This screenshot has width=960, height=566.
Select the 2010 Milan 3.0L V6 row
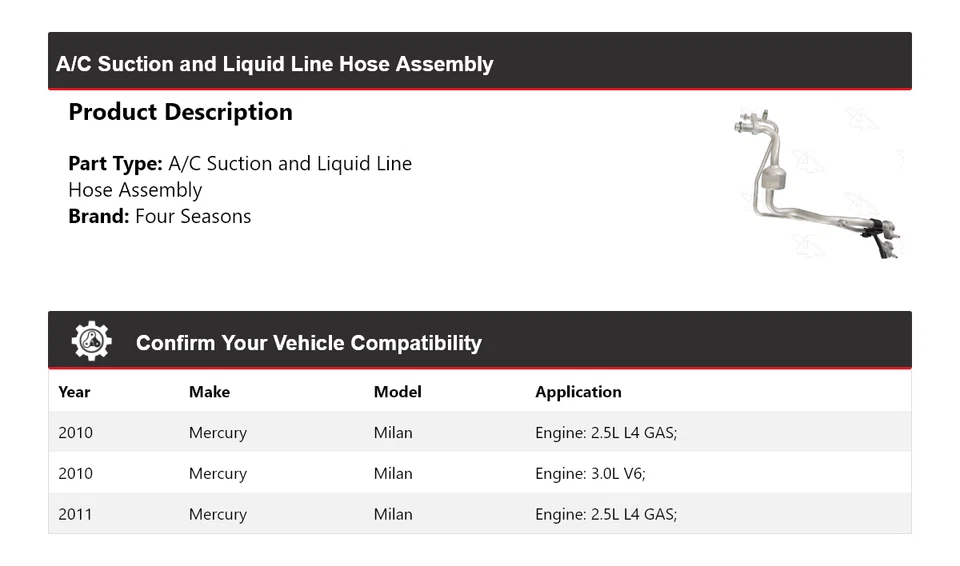click(479, 474)
